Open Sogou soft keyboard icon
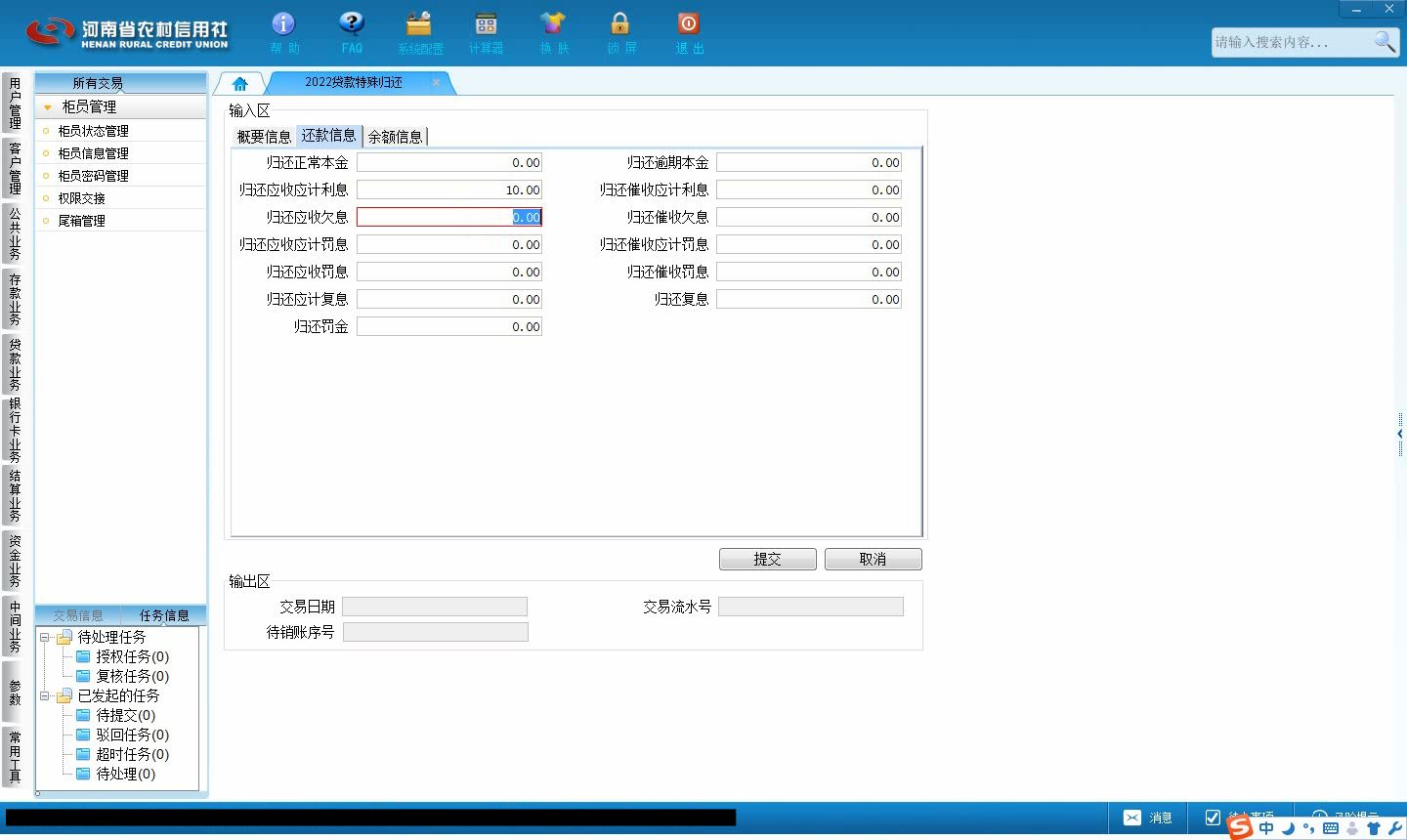The image size is (1407, 840). coord(1330,828)
